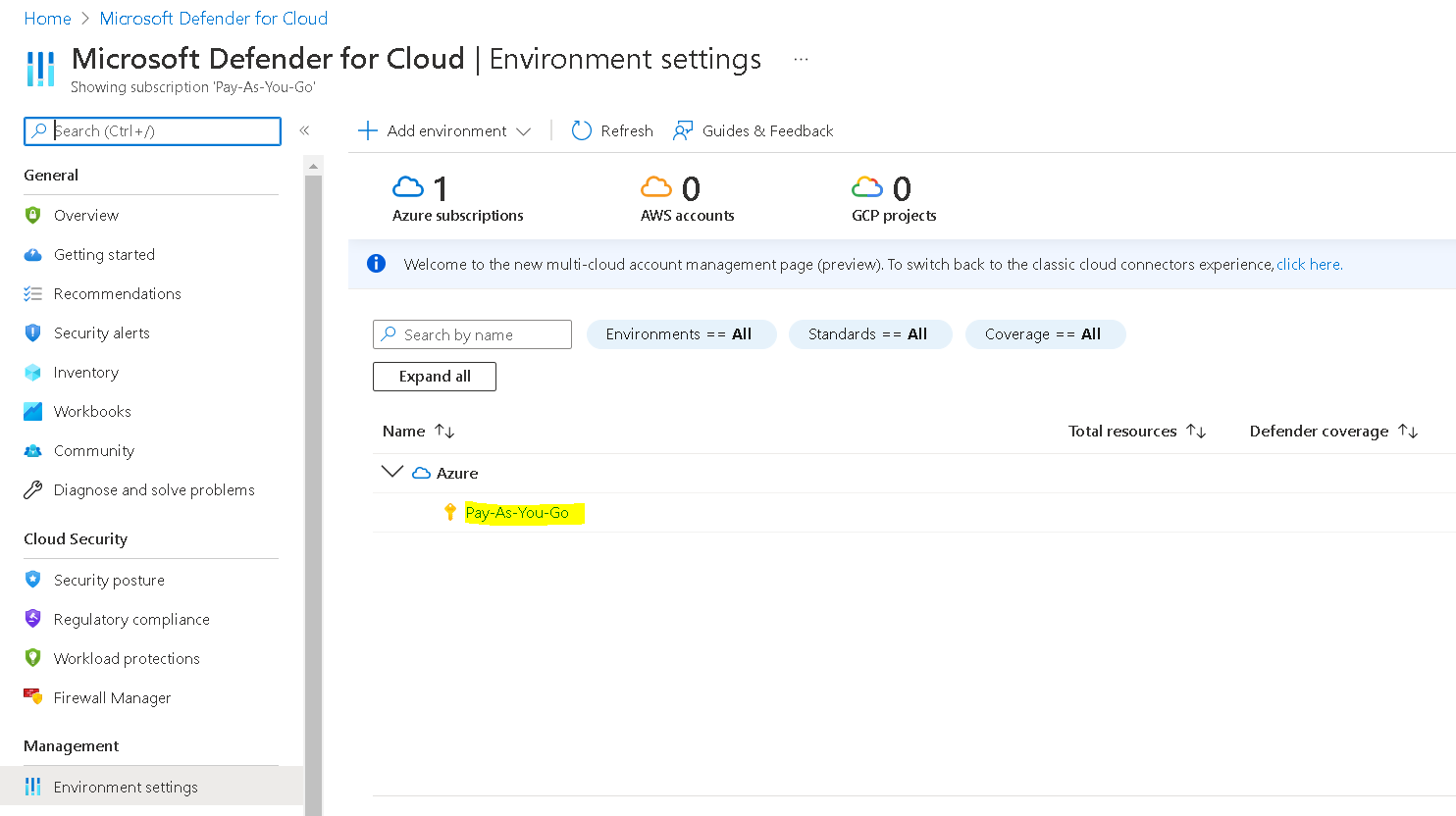Click the Azure cloud icon in tree row
Viewport: 1456px width, 816px height.
[x=422, y=473]
